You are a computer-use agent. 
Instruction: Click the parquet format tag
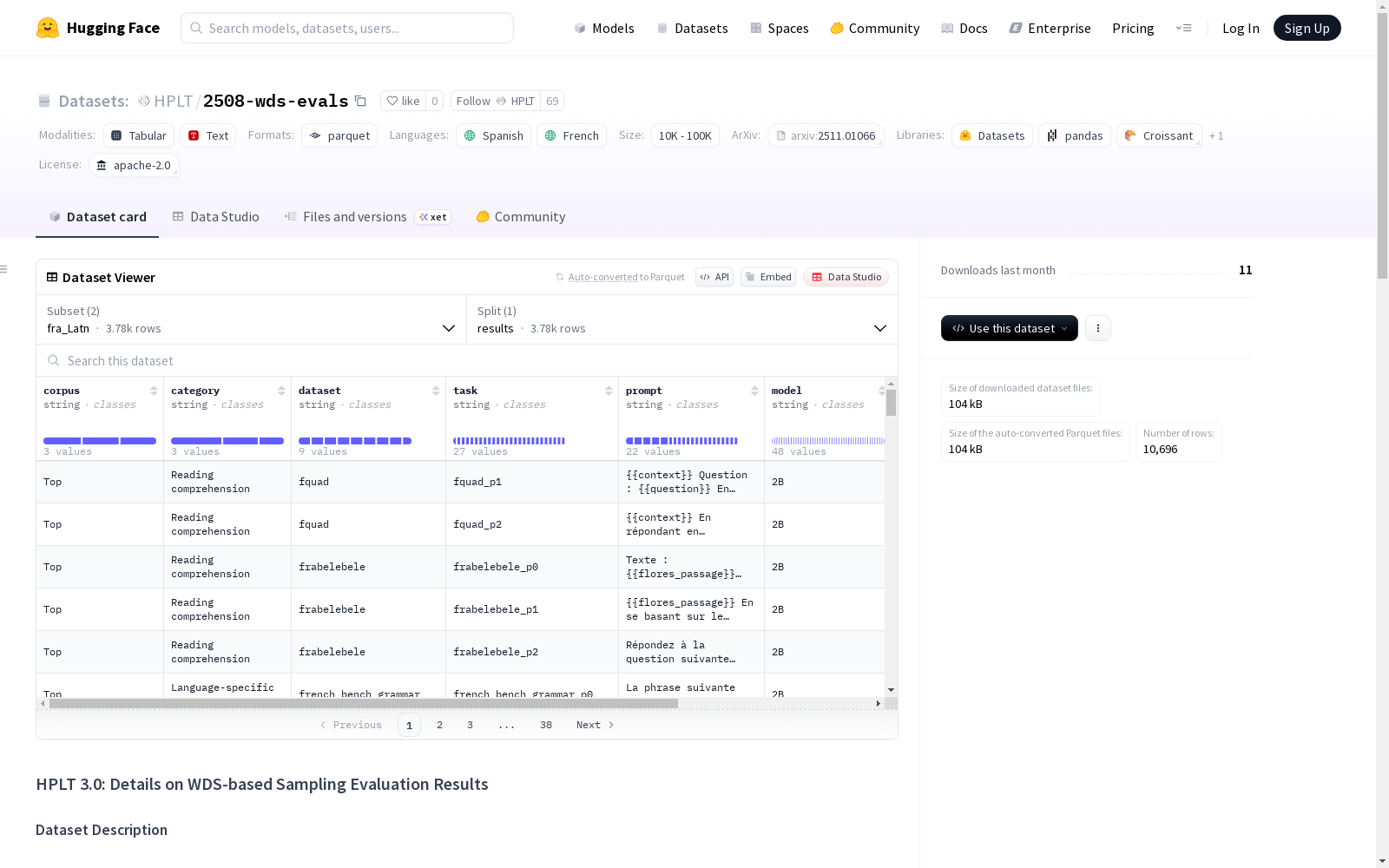pos(339,135)
